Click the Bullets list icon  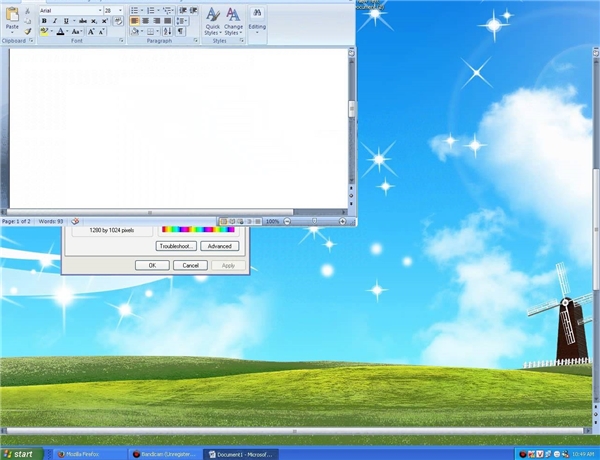coord(134,10)
